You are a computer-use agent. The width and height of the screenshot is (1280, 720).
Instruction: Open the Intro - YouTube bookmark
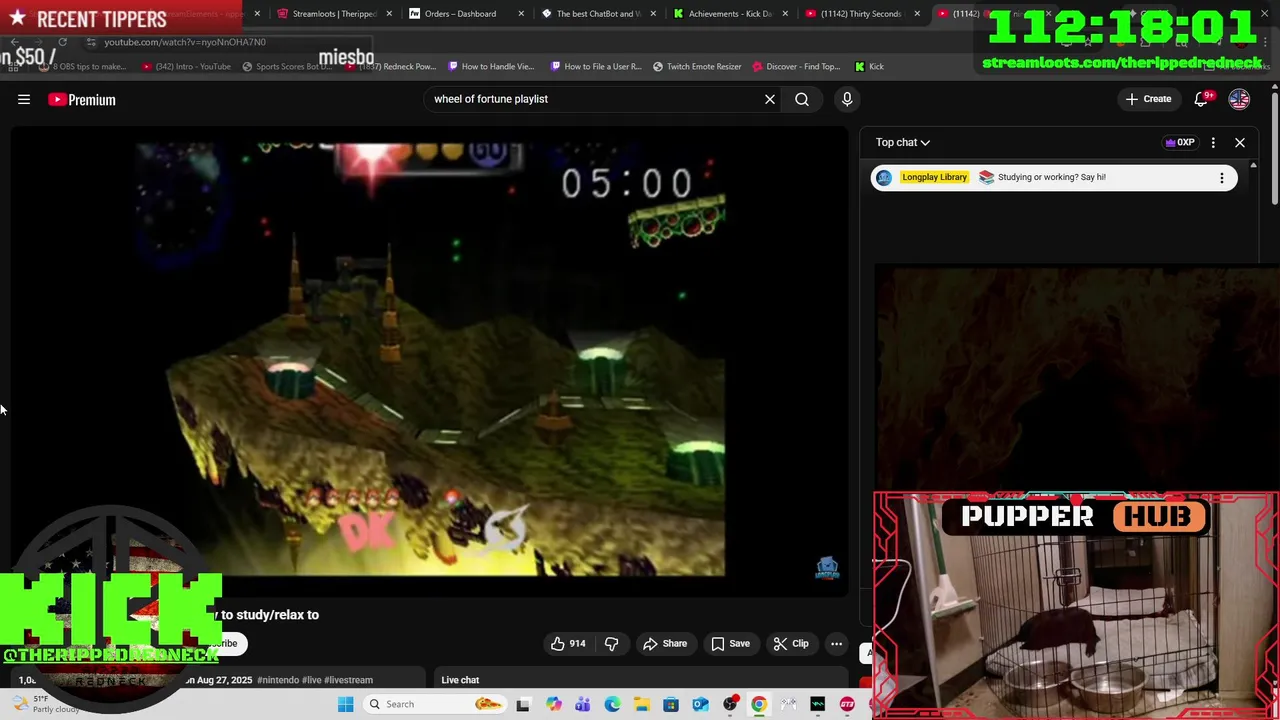click(187, 66)
